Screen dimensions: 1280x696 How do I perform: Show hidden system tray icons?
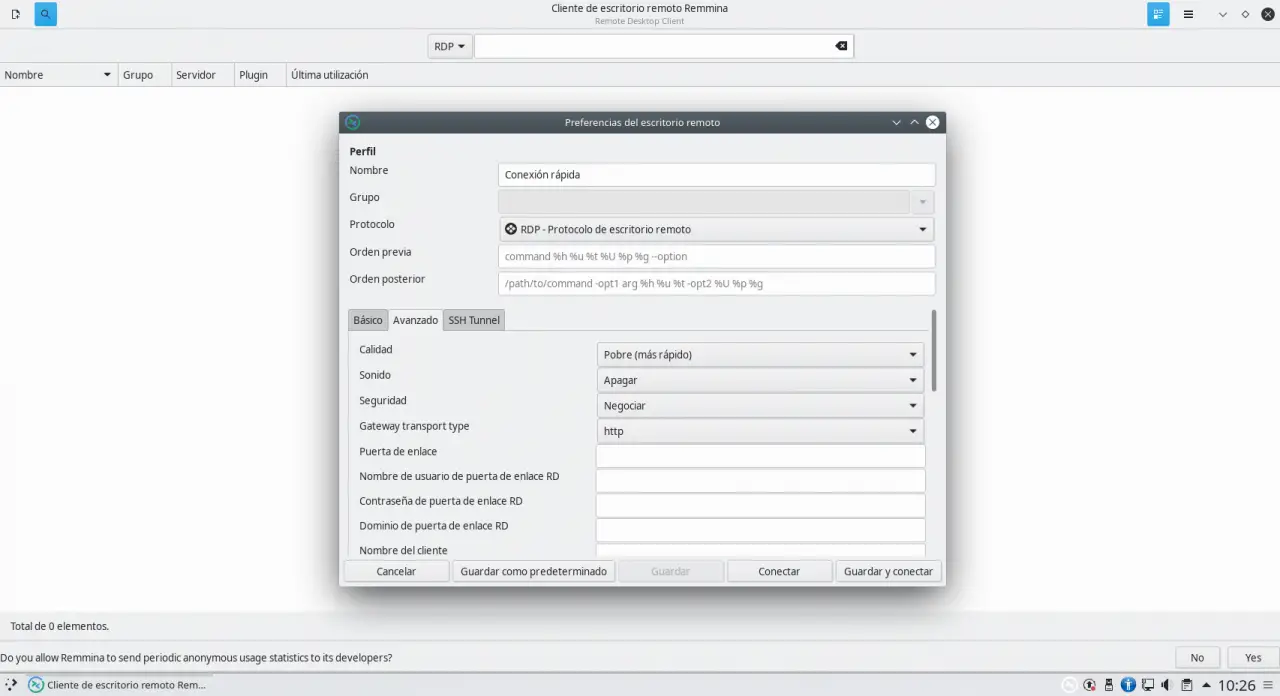coord(1205,685)
